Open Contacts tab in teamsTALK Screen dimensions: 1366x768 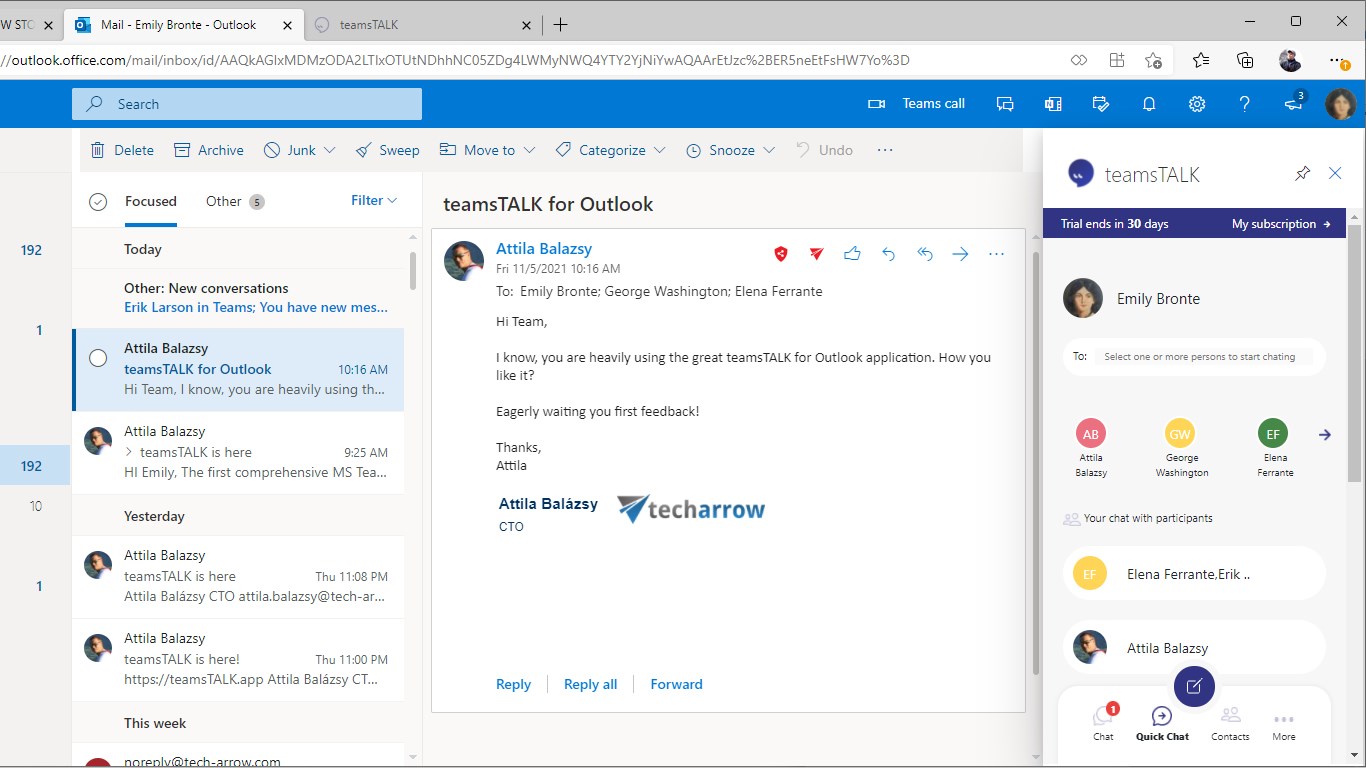click(1230, 724)
